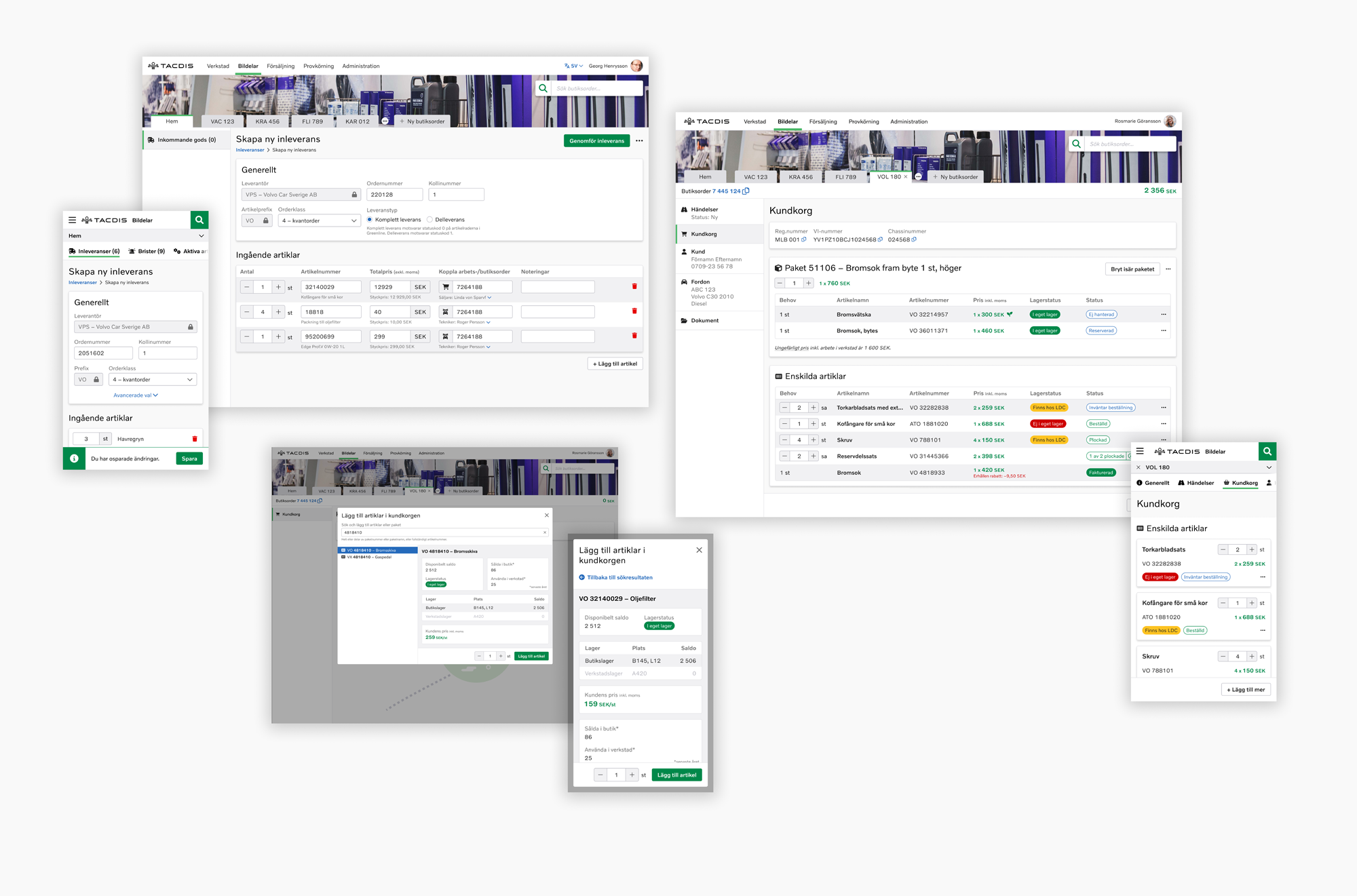The image size is (1357, 896).
Task: Click Bryt isär paketet button
Action: 1132,269
